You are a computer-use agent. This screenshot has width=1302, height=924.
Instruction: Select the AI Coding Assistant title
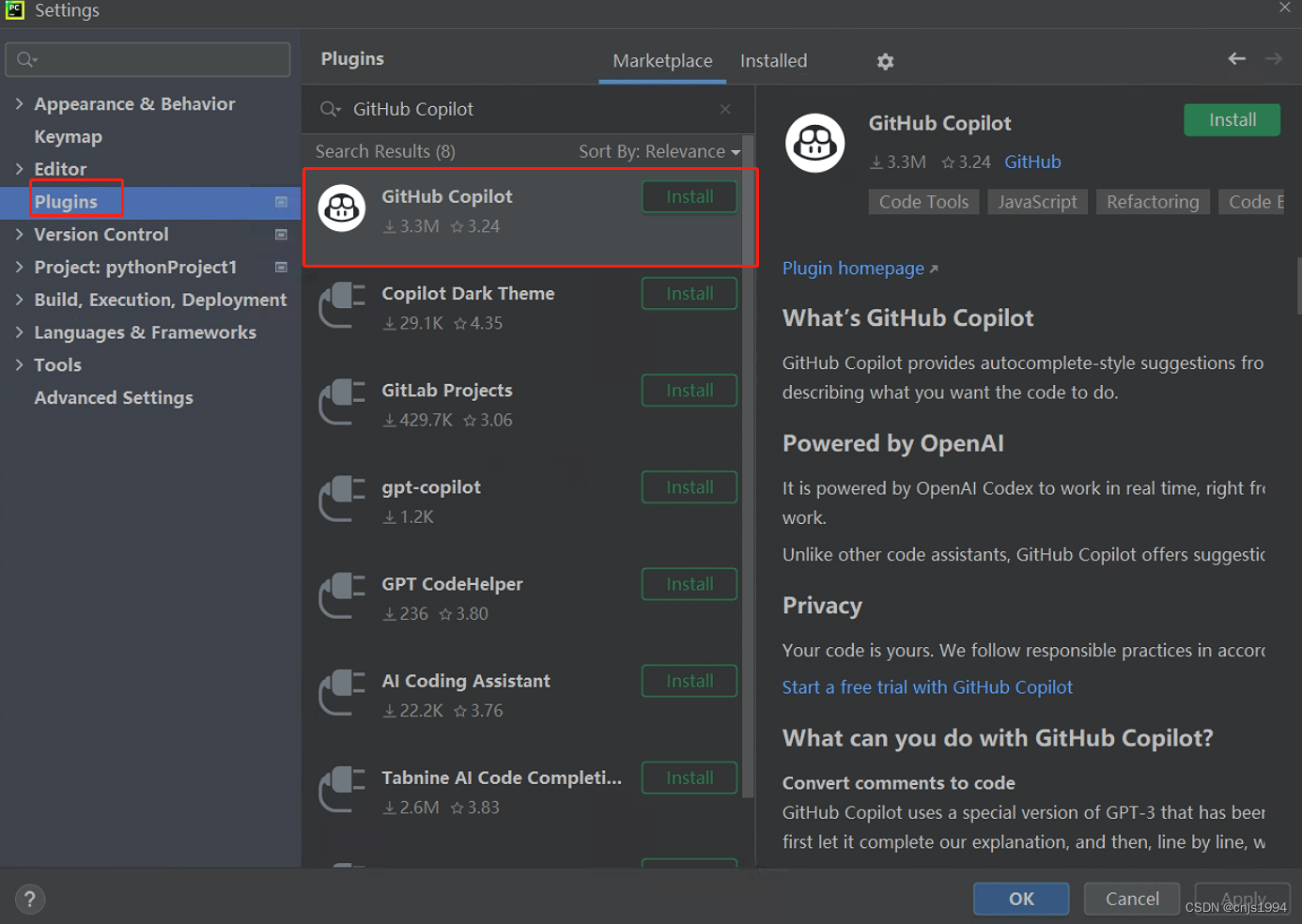coord(466,681)
